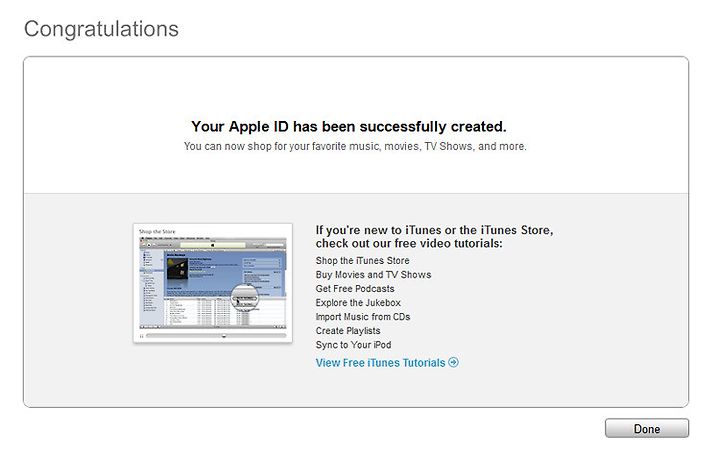Click the 'If you're new to iTunes' heading
Screen dimensions: 720x456
pyautogui.click(x=434, y=236)
